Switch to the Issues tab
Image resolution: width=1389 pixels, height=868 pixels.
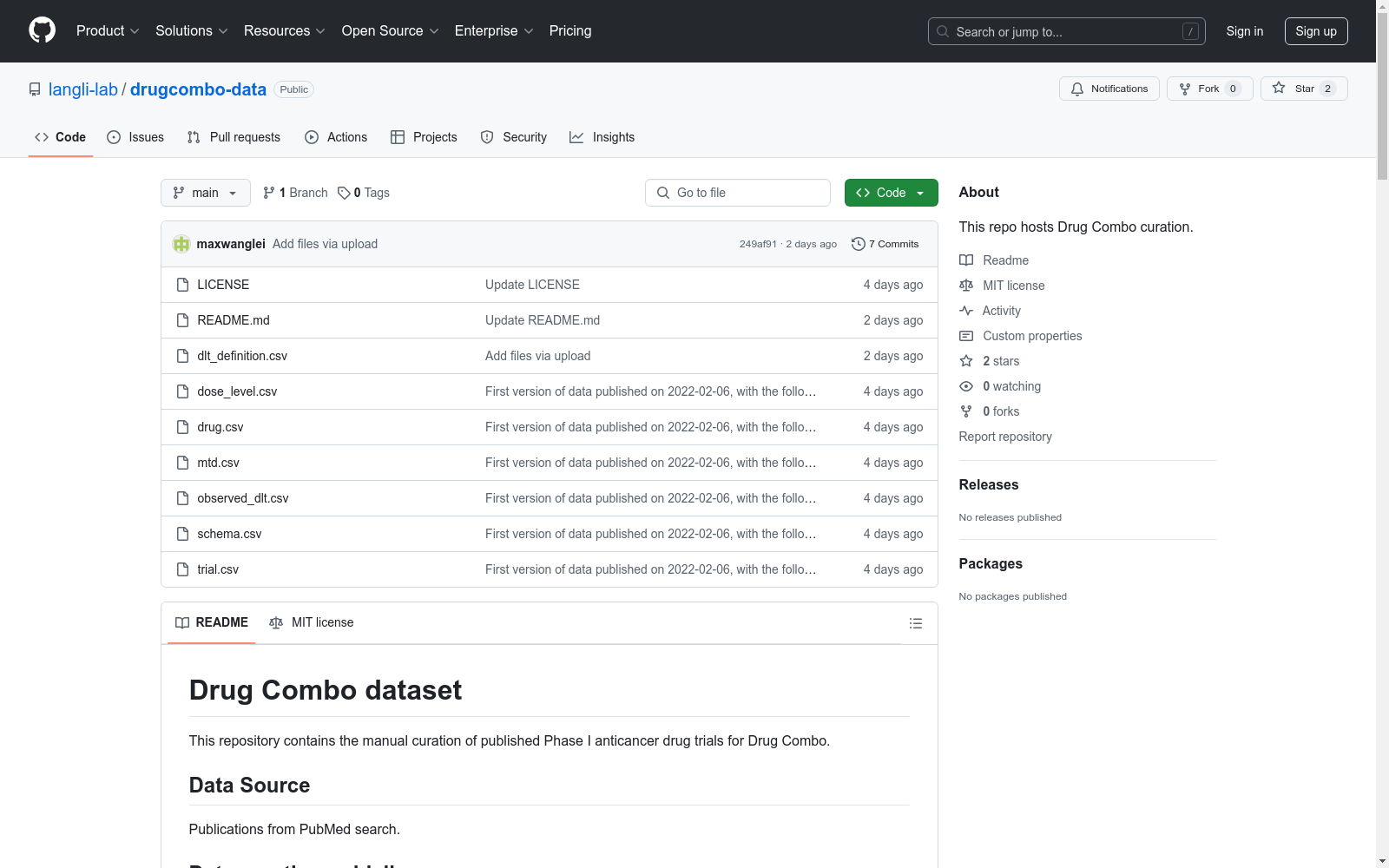(135, 137)
